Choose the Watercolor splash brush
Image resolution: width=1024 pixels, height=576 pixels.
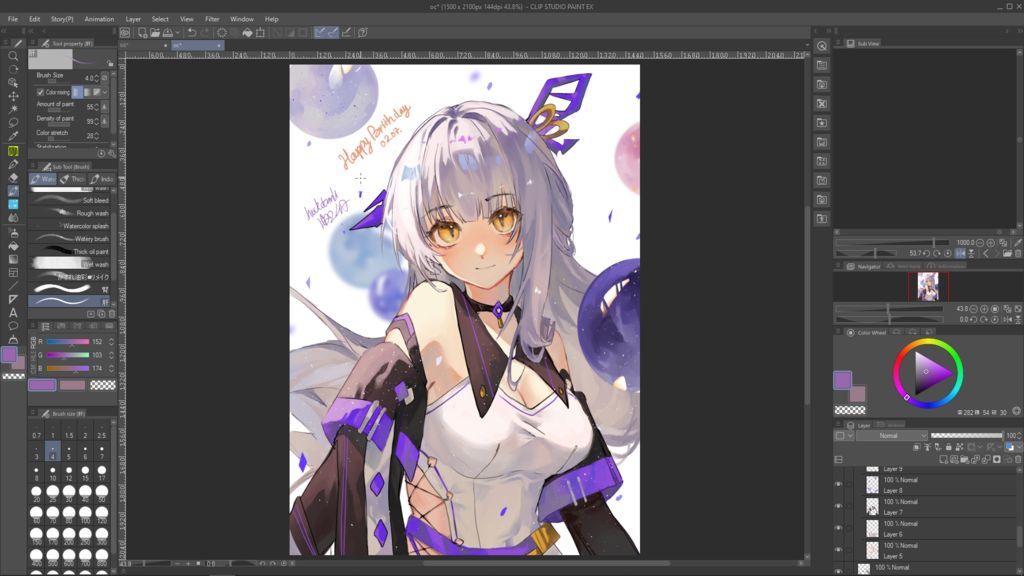pos(71,226)
